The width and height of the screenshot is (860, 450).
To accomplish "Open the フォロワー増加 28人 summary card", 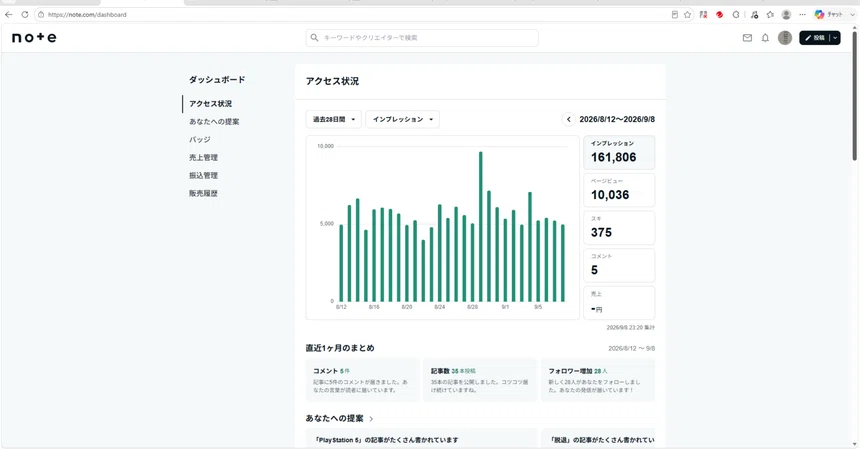I will pos(598,380).
